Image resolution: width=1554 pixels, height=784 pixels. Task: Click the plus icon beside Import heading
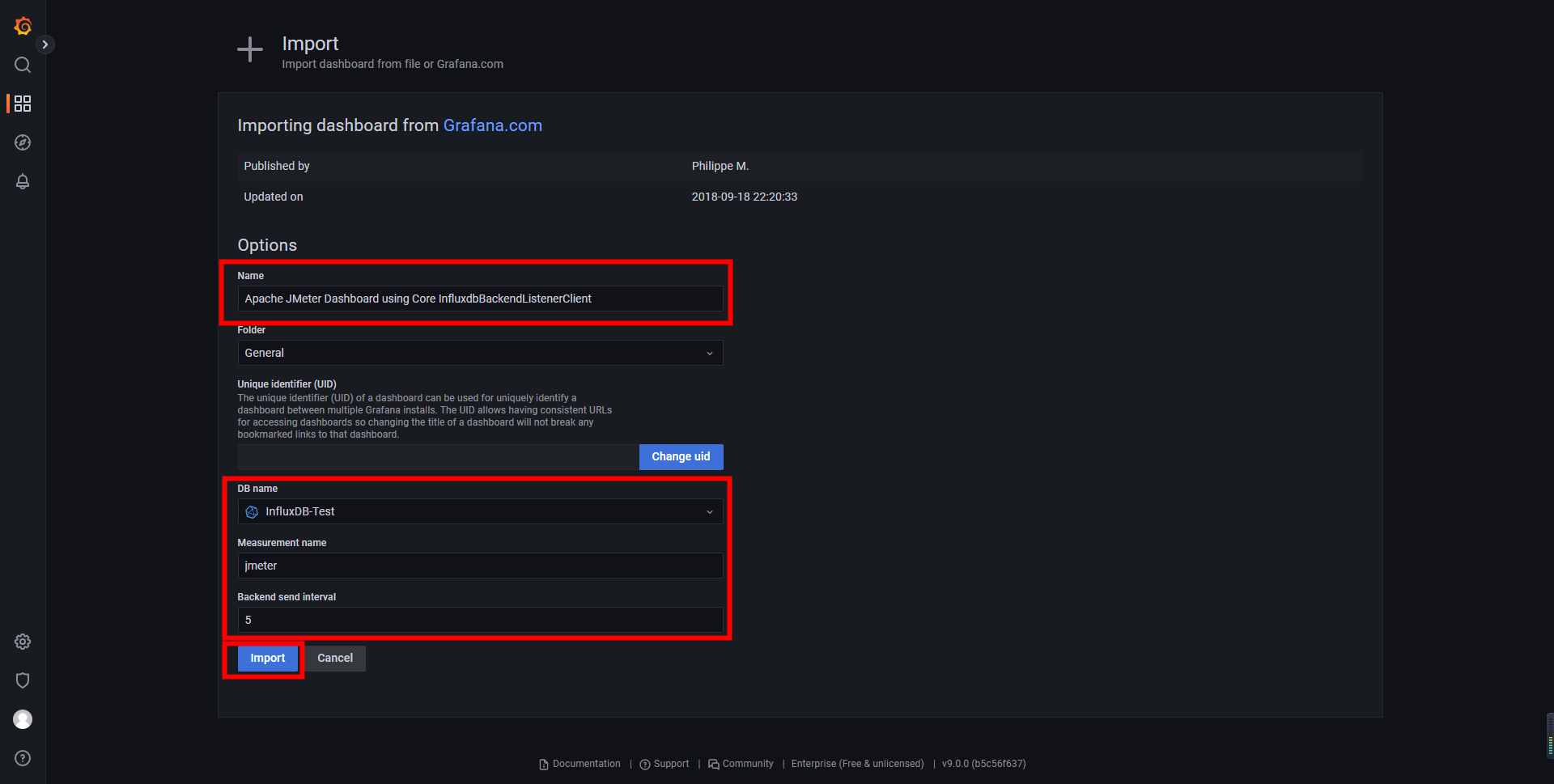[250, 49]
